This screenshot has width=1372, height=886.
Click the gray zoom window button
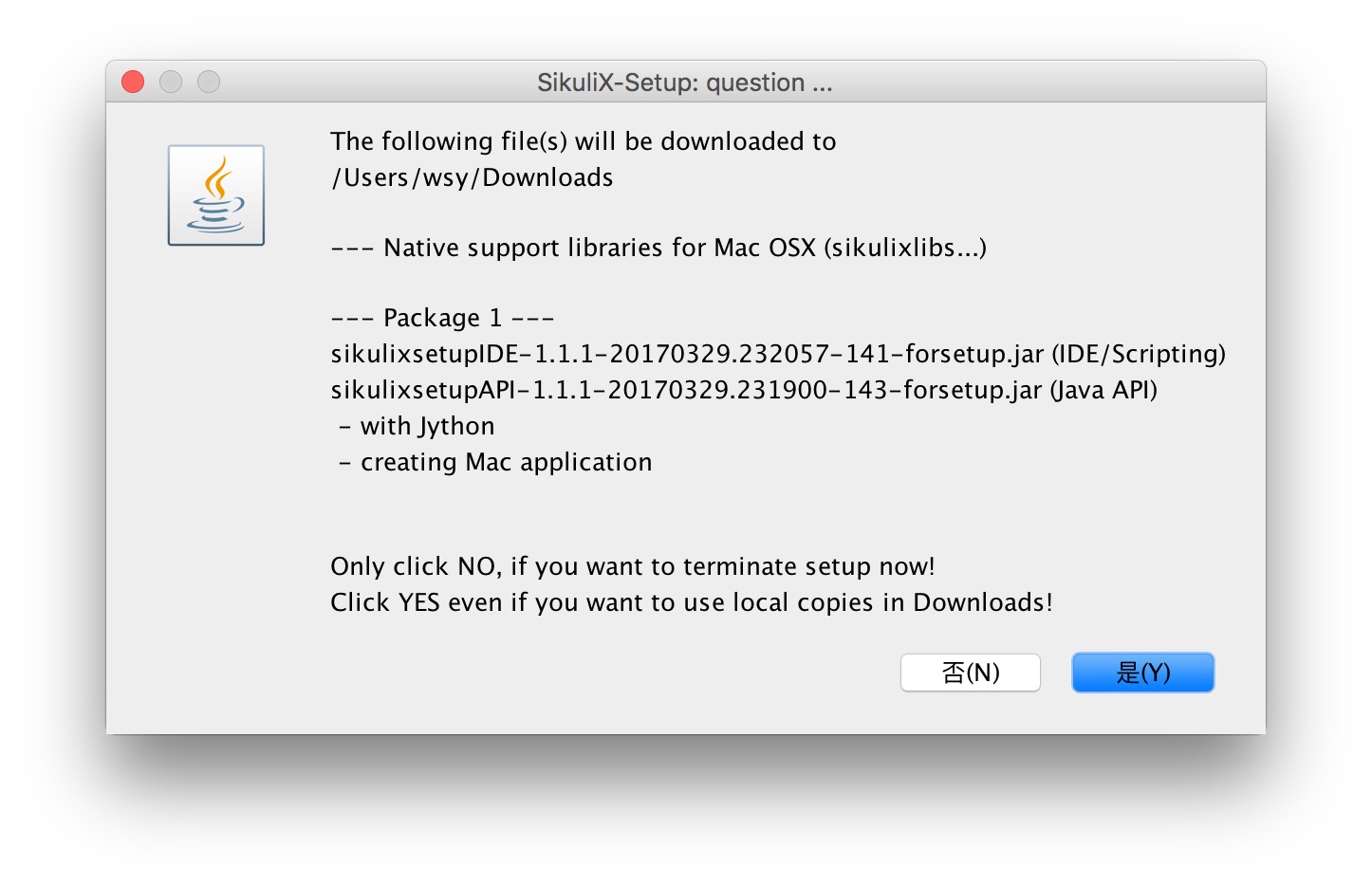(x=209, y=83)
